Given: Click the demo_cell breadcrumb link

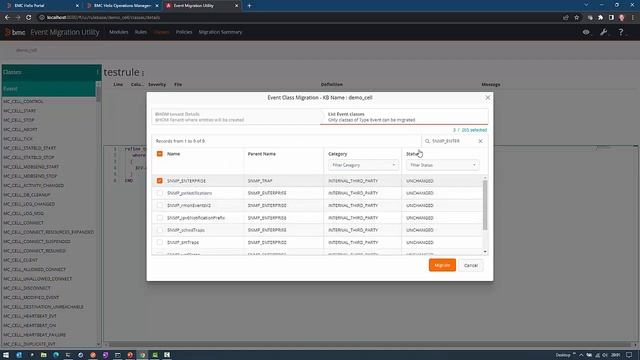Looking at the screenshot, I should (27, 50).
